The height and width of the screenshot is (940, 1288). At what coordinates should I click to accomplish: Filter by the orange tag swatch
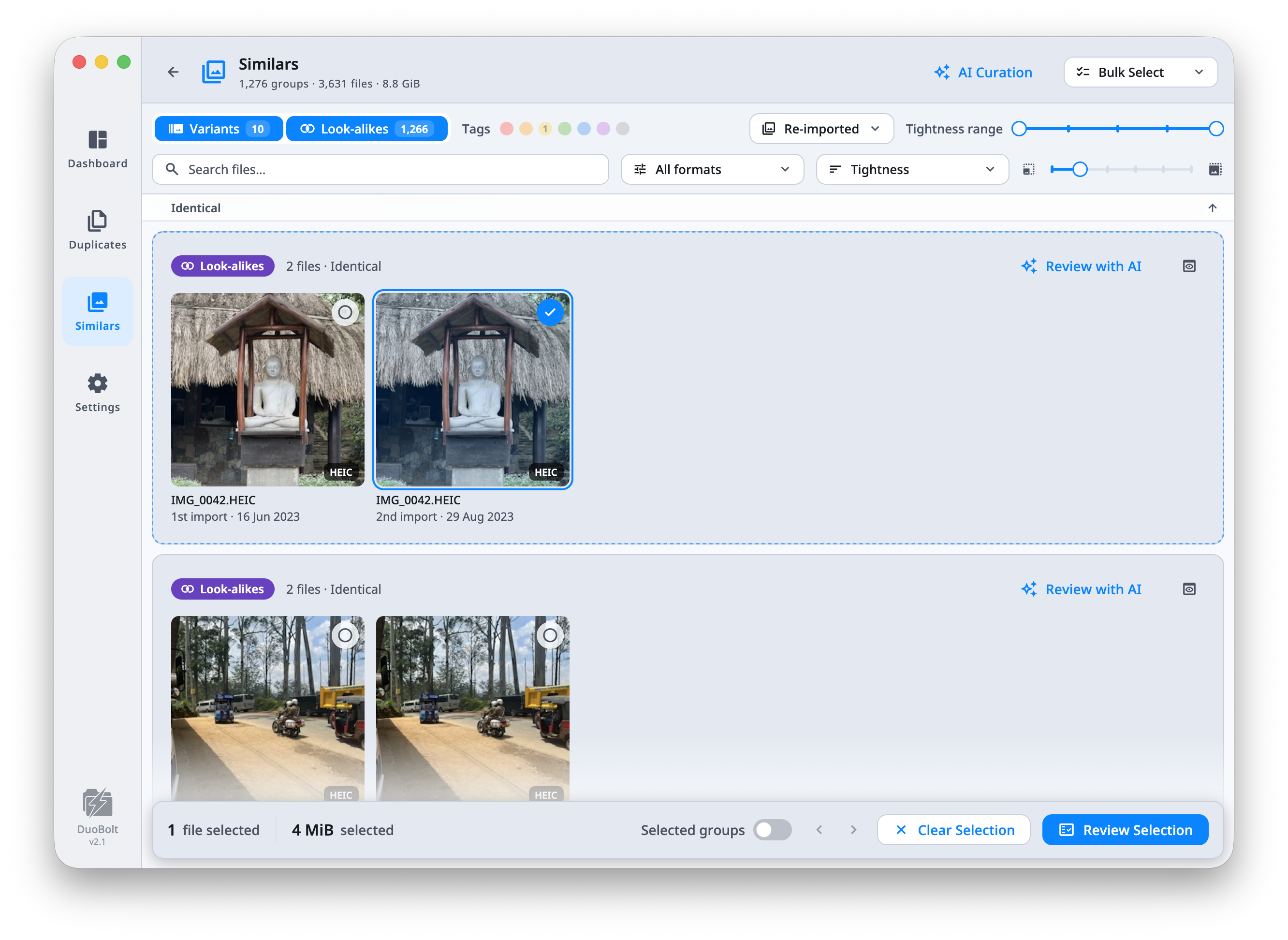click(x=526, y=129)
